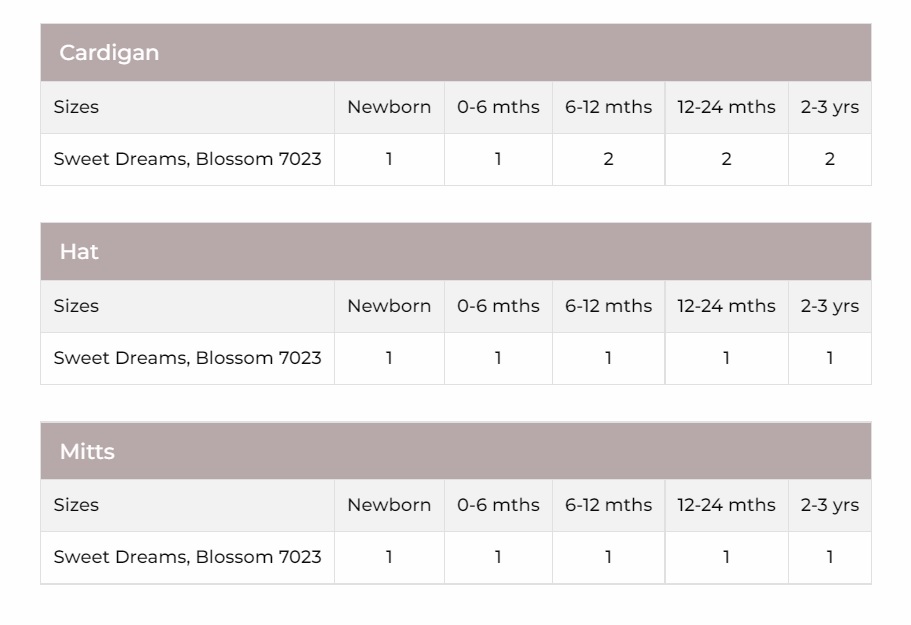Select Newborn column header in Cardigan table
911x625 pixels.
(389, 107)
